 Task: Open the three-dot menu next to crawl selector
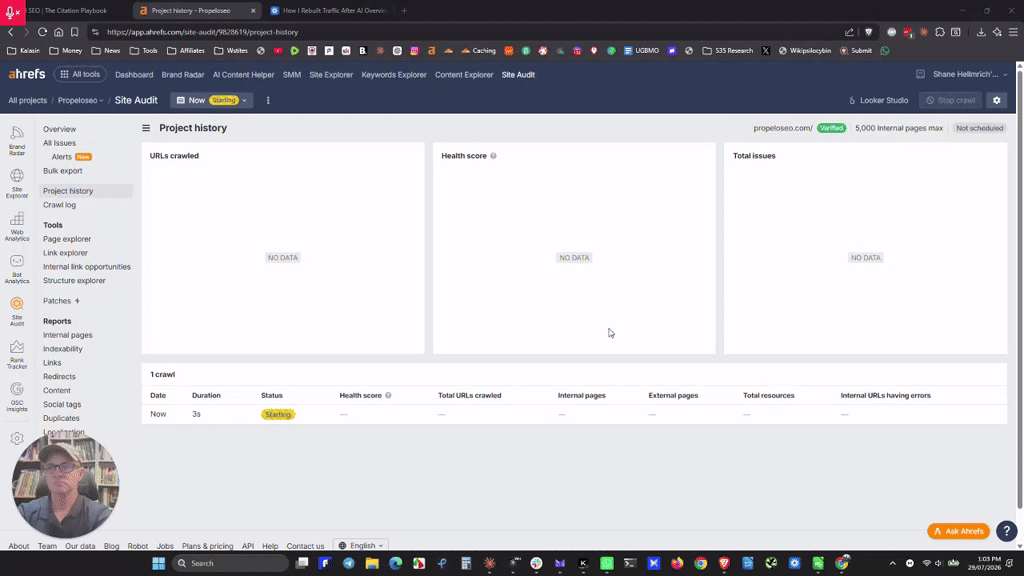point(268,101)
